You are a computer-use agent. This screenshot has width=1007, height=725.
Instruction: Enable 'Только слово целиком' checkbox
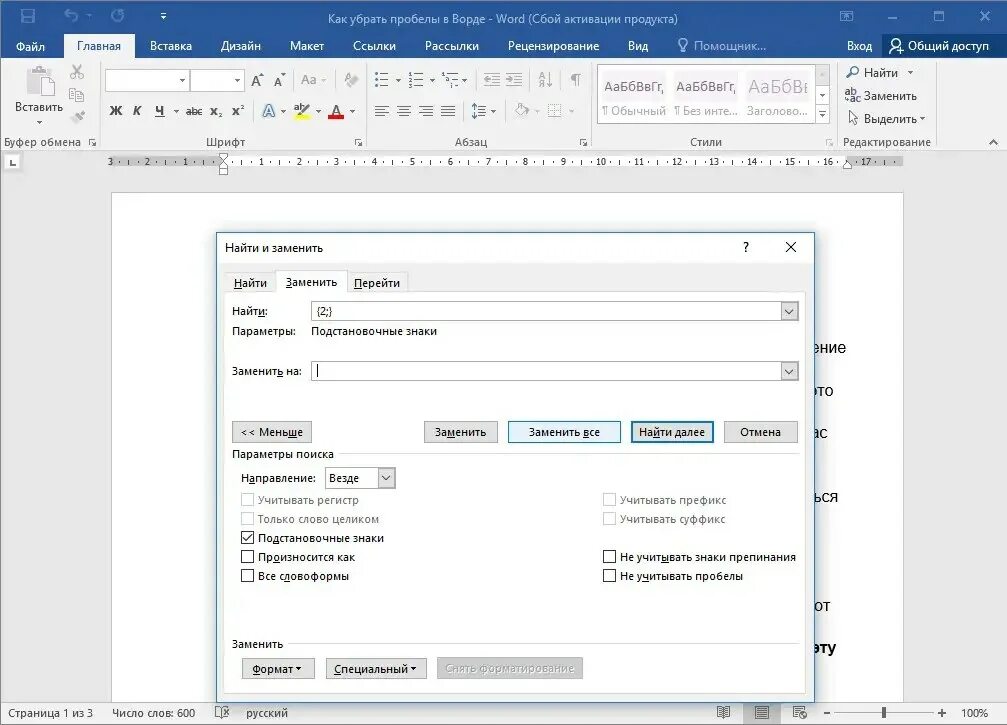click(x=247, y=519)
